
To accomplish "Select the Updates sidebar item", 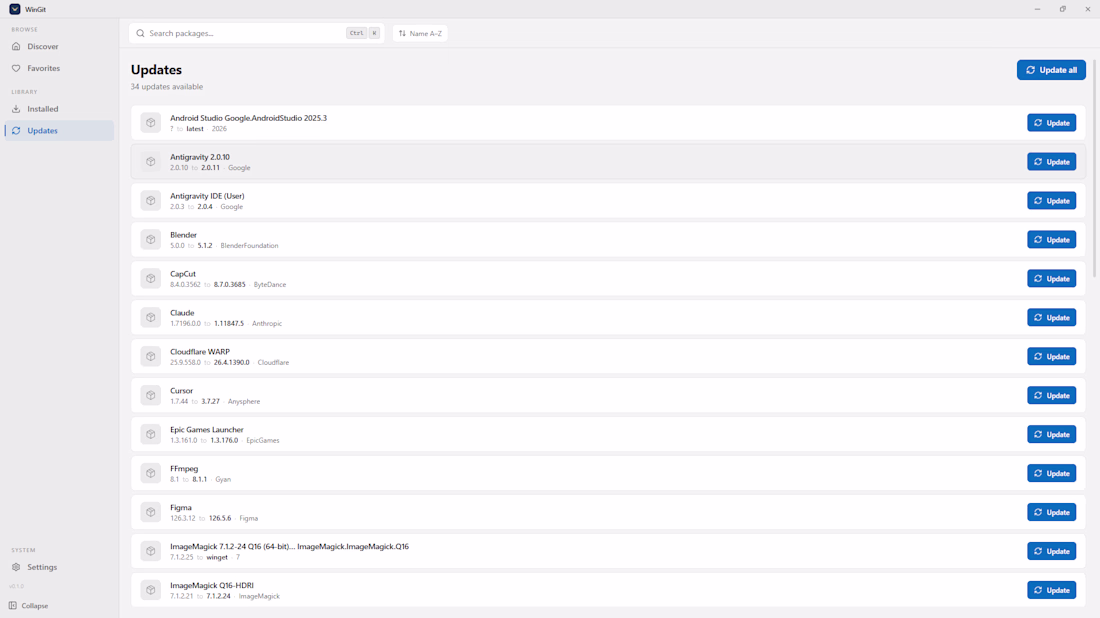I will (59, 130).
